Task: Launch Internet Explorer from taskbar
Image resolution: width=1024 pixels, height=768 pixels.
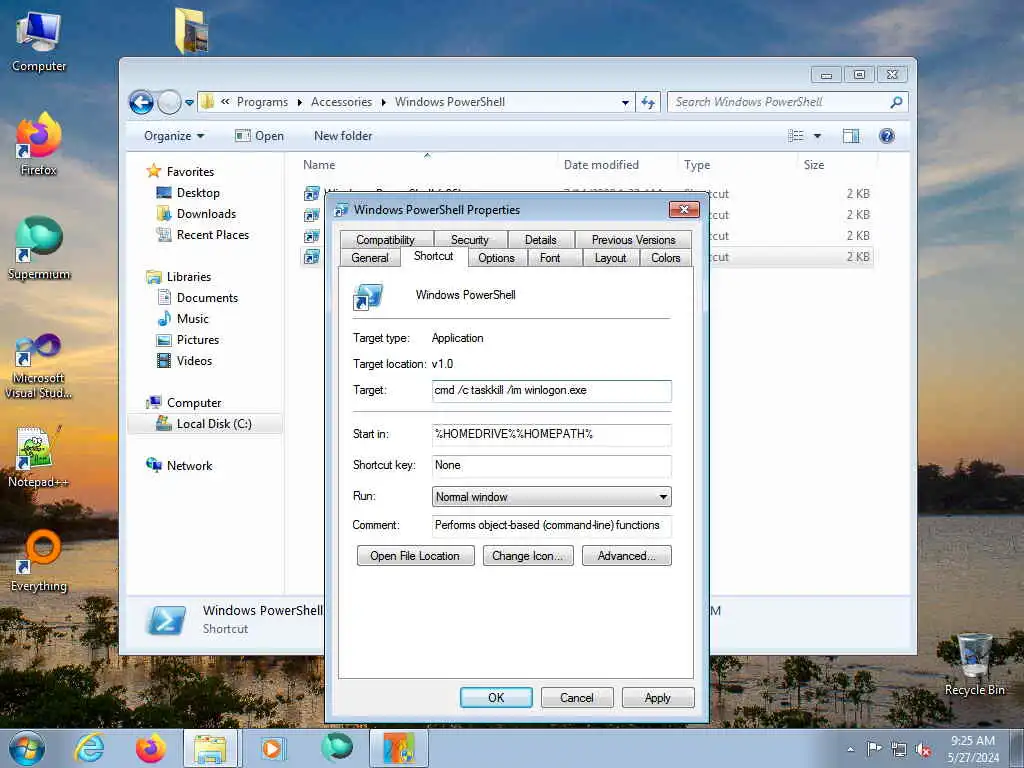Action: coord(89,748)
